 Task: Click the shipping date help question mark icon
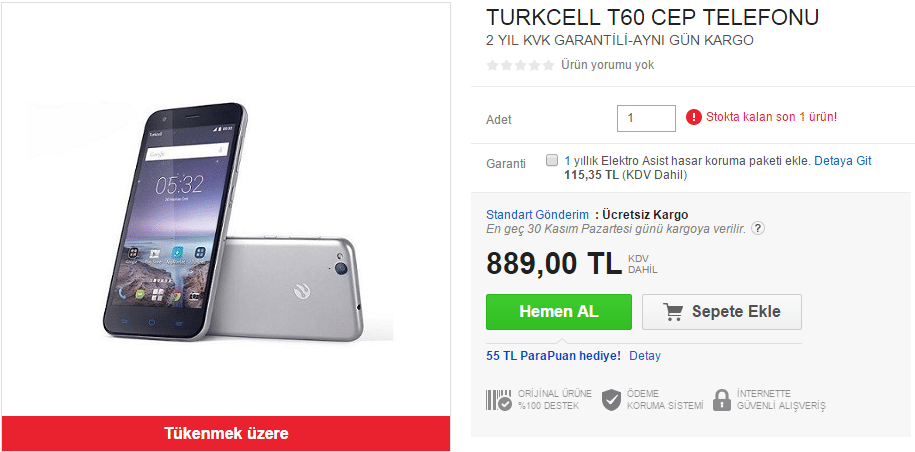[x=758, y=229]
